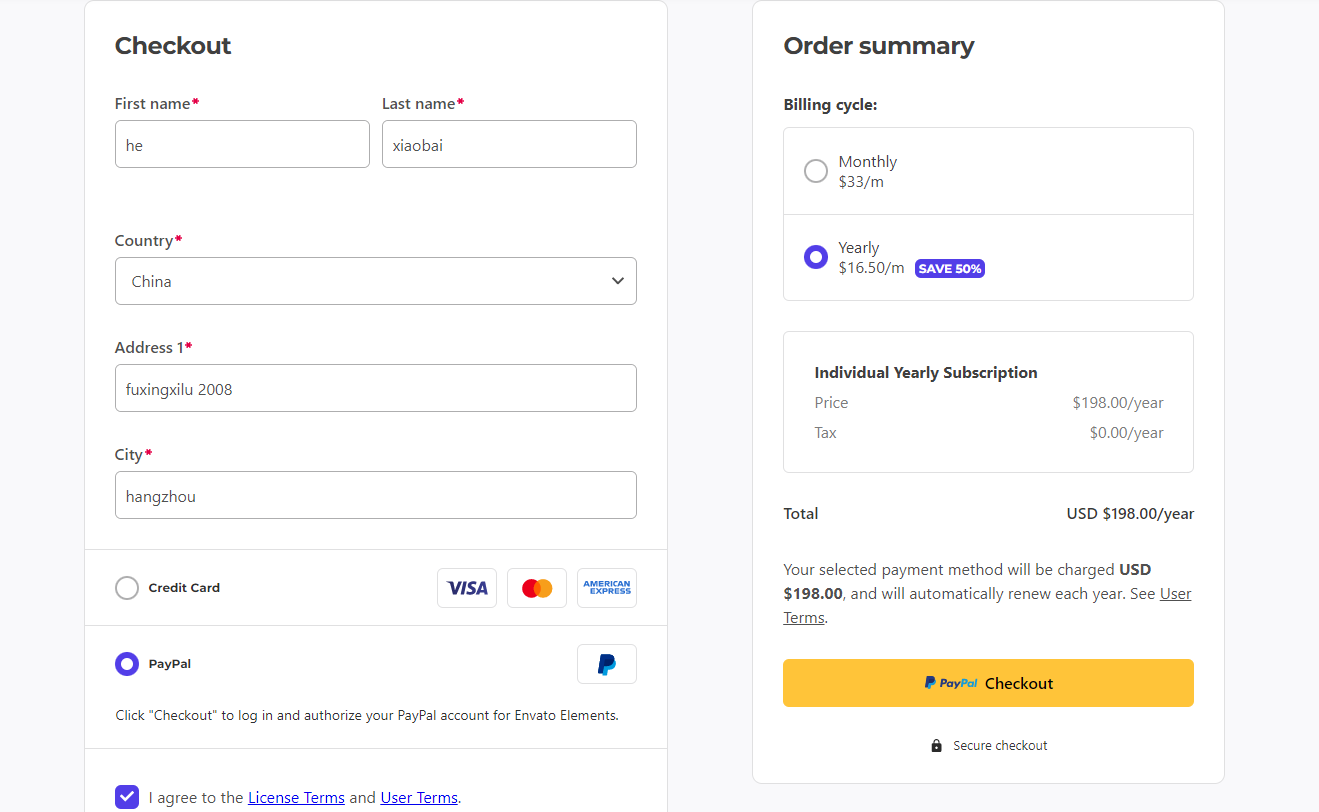The image size is (1319, 812).
Task: Open the License Terms link
Action: (x=296, y=798)
